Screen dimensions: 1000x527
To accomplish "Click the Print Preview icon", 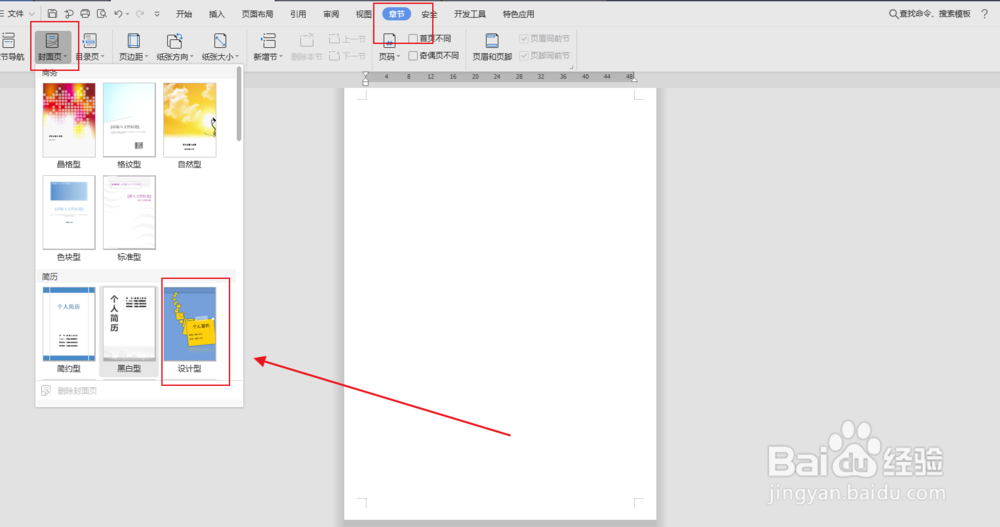I will coord(101,13).
